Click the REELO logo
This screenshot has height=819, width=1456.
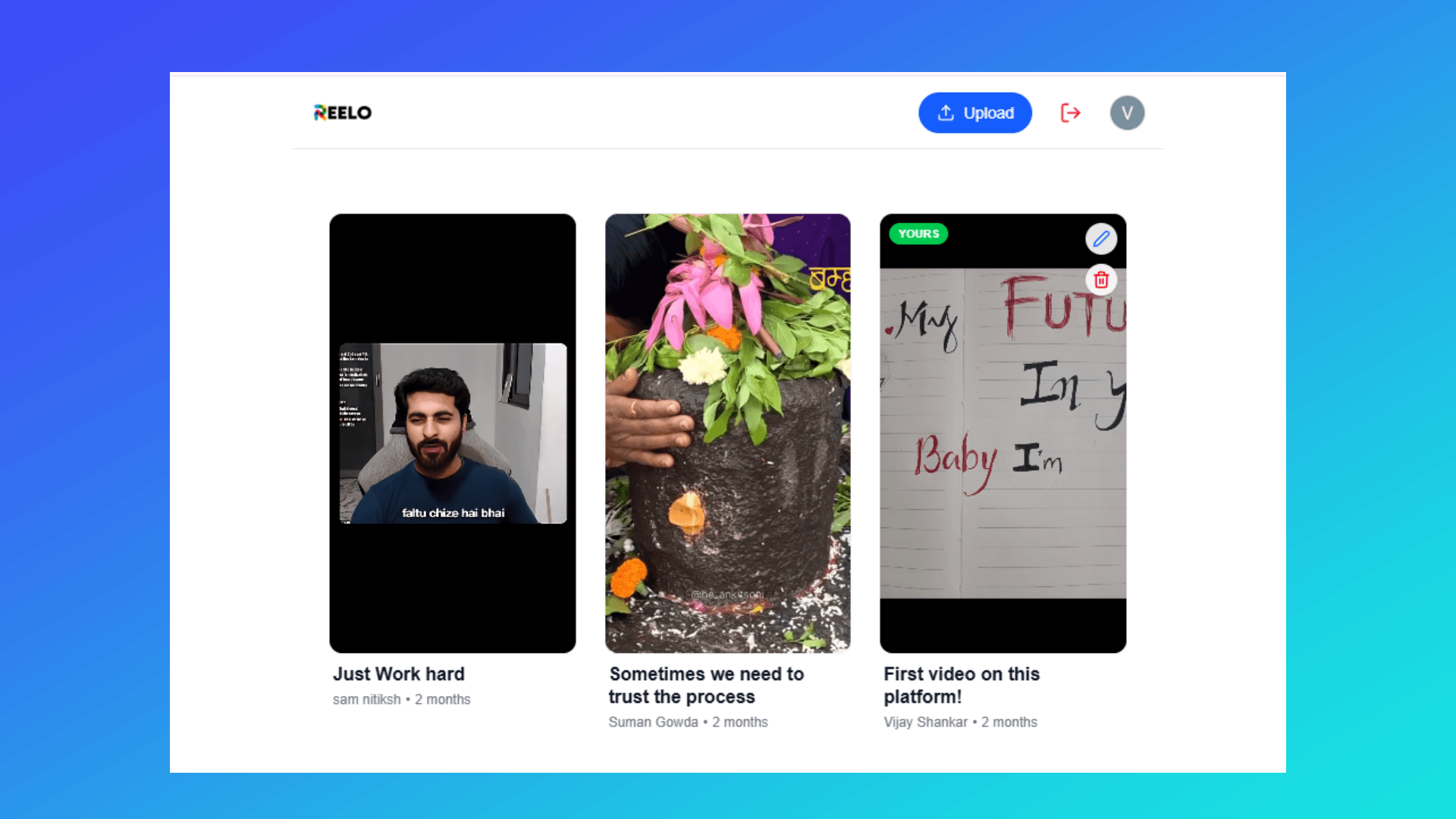click(x=342, y=112)
